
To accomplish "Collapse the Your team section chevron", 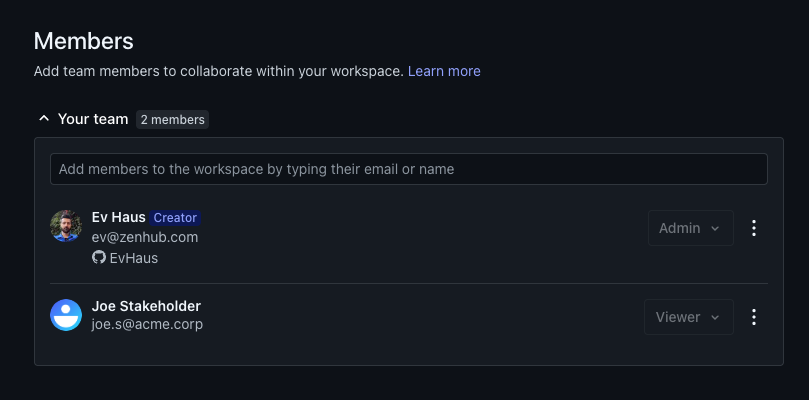I will click(x=44, y=119).
